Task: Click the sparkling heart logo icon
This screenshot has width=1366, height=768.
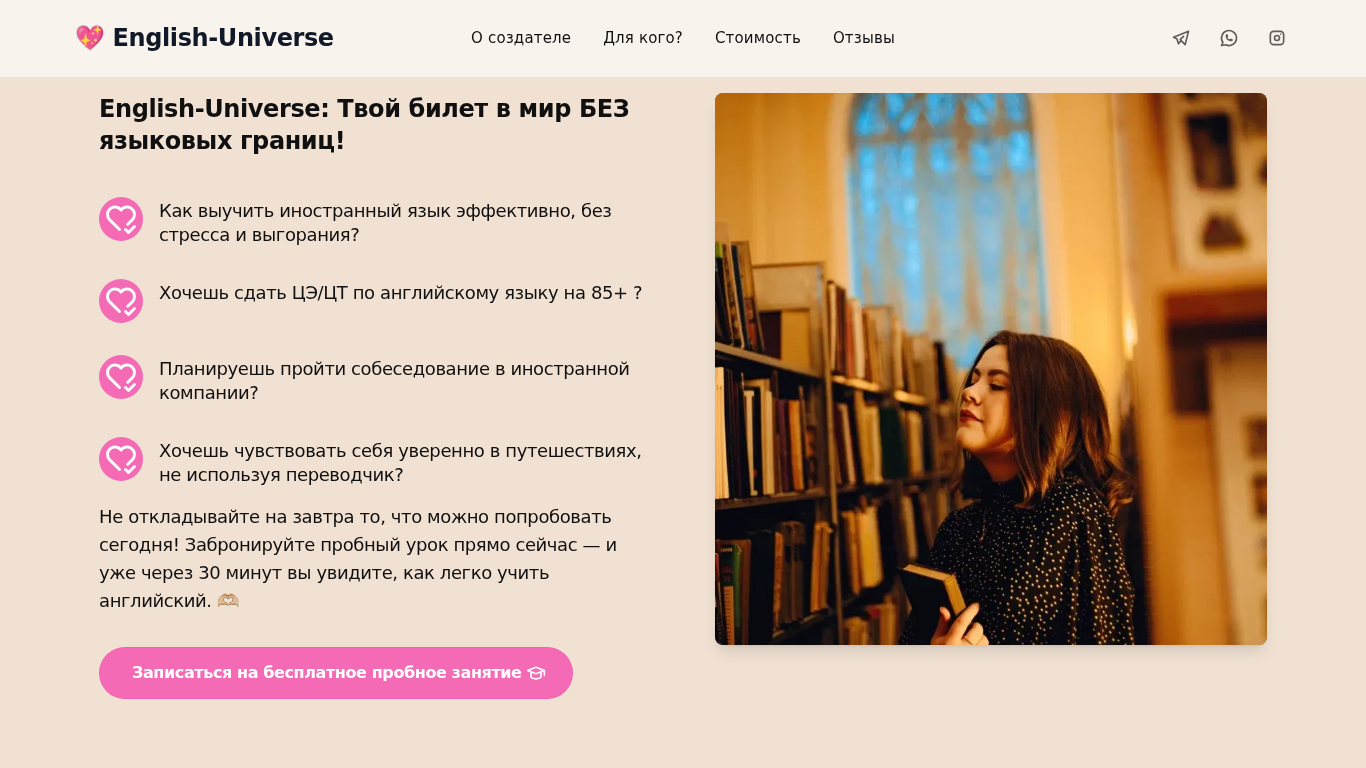Action: tap(90, 38)
